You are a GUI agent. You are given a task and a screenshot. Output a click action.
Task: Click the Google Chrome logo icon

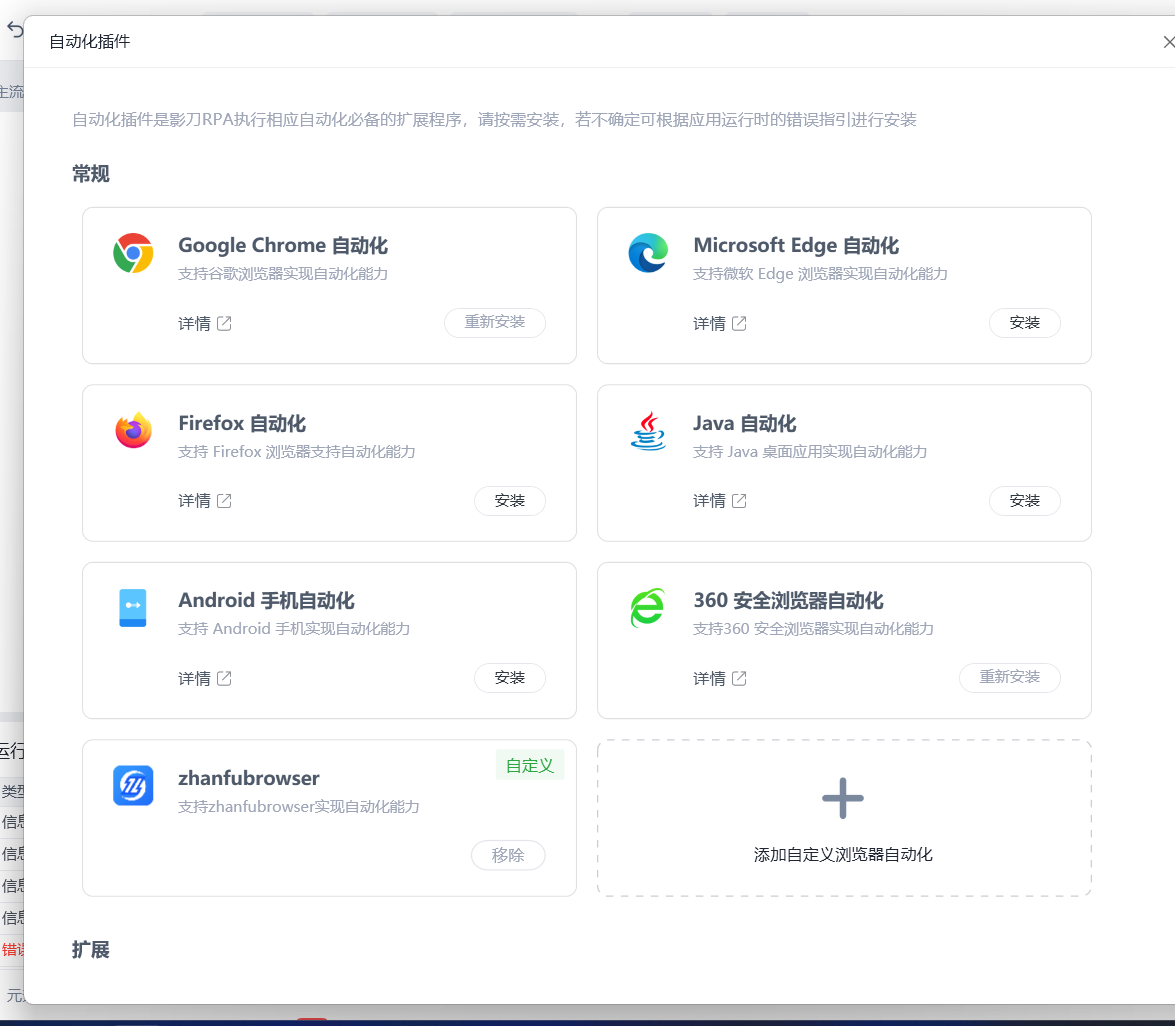tap(133, 253)
